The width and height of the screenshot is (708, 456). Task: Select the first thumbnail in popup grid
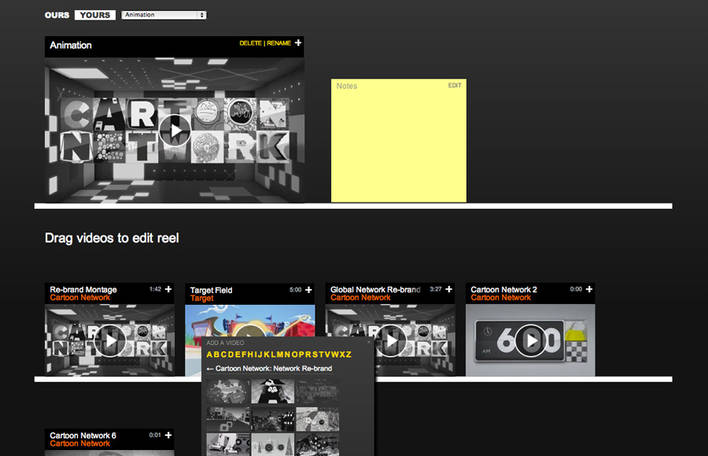228,391
